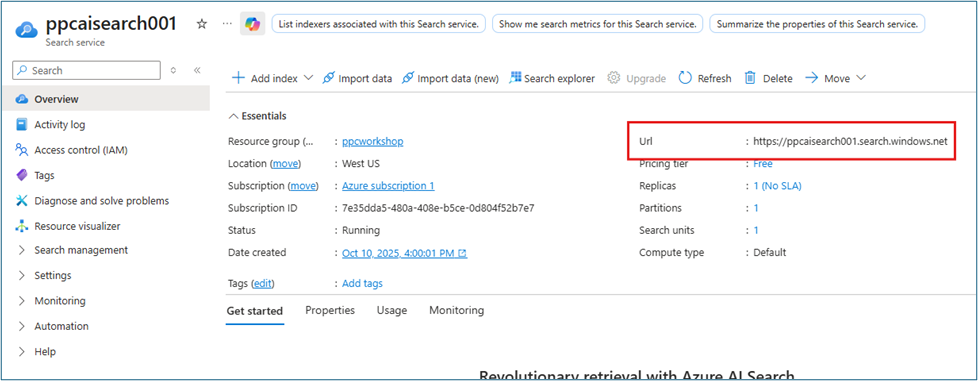Viewport: 978px width, 381px height.
Task: Click into the sidebar Search input field
Action: (87, 70)
